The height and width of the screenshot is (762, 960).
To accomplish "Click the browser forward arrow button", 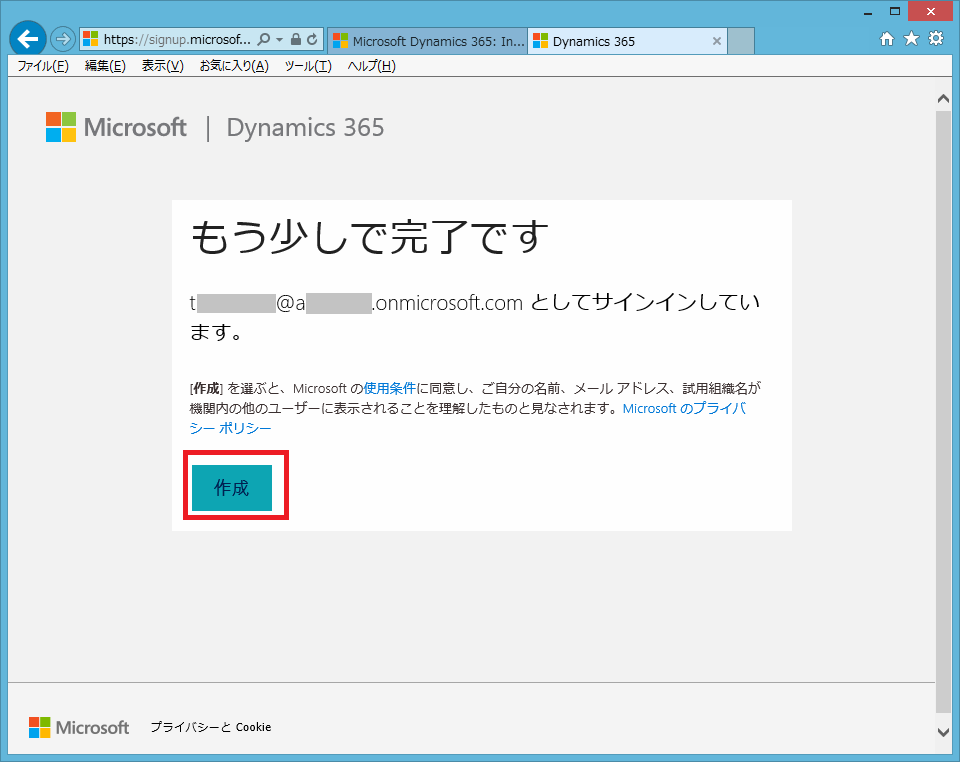I will pos(62,40).
